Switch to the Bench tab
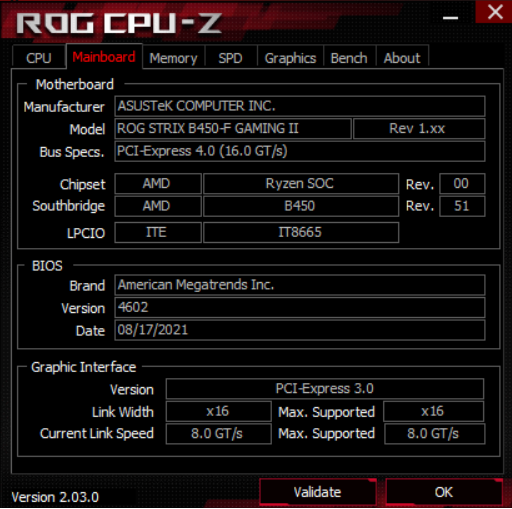 (349, 58)
